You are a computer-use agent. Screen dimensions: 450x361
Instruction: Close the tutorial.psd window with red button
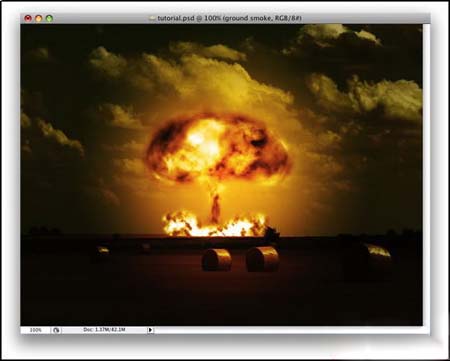[28, 18]
